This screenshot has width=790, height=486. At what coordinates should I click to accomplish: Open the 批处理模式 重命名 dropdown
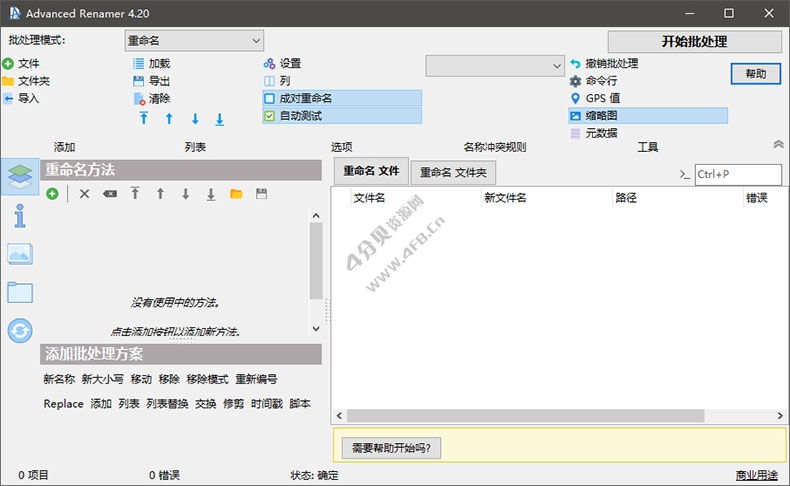click(194, 41)
